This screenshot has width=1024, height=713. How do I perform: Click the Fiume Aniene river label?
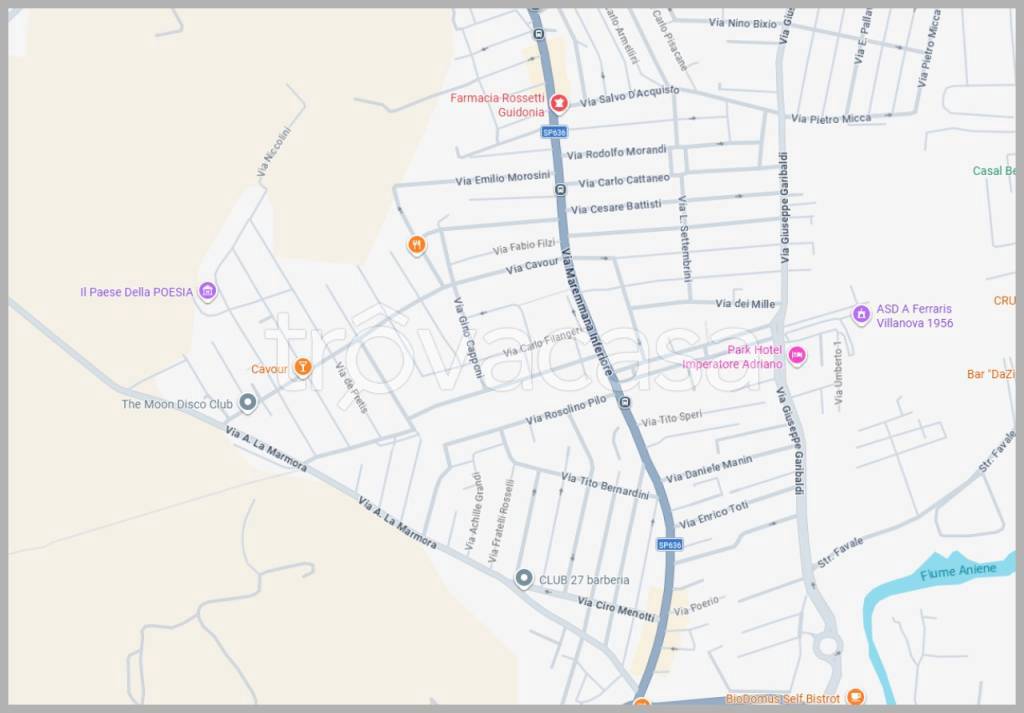(958, 570)
